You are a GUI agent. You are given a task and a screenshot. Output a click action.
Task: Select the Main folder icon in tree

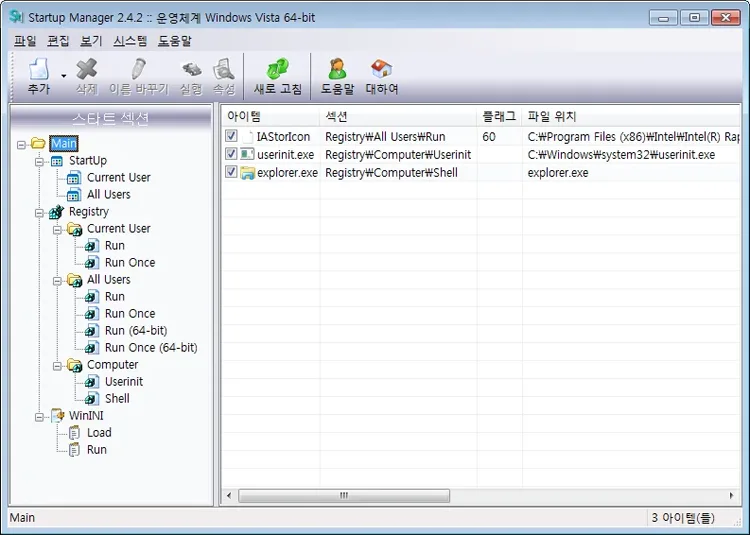(38, 143)
